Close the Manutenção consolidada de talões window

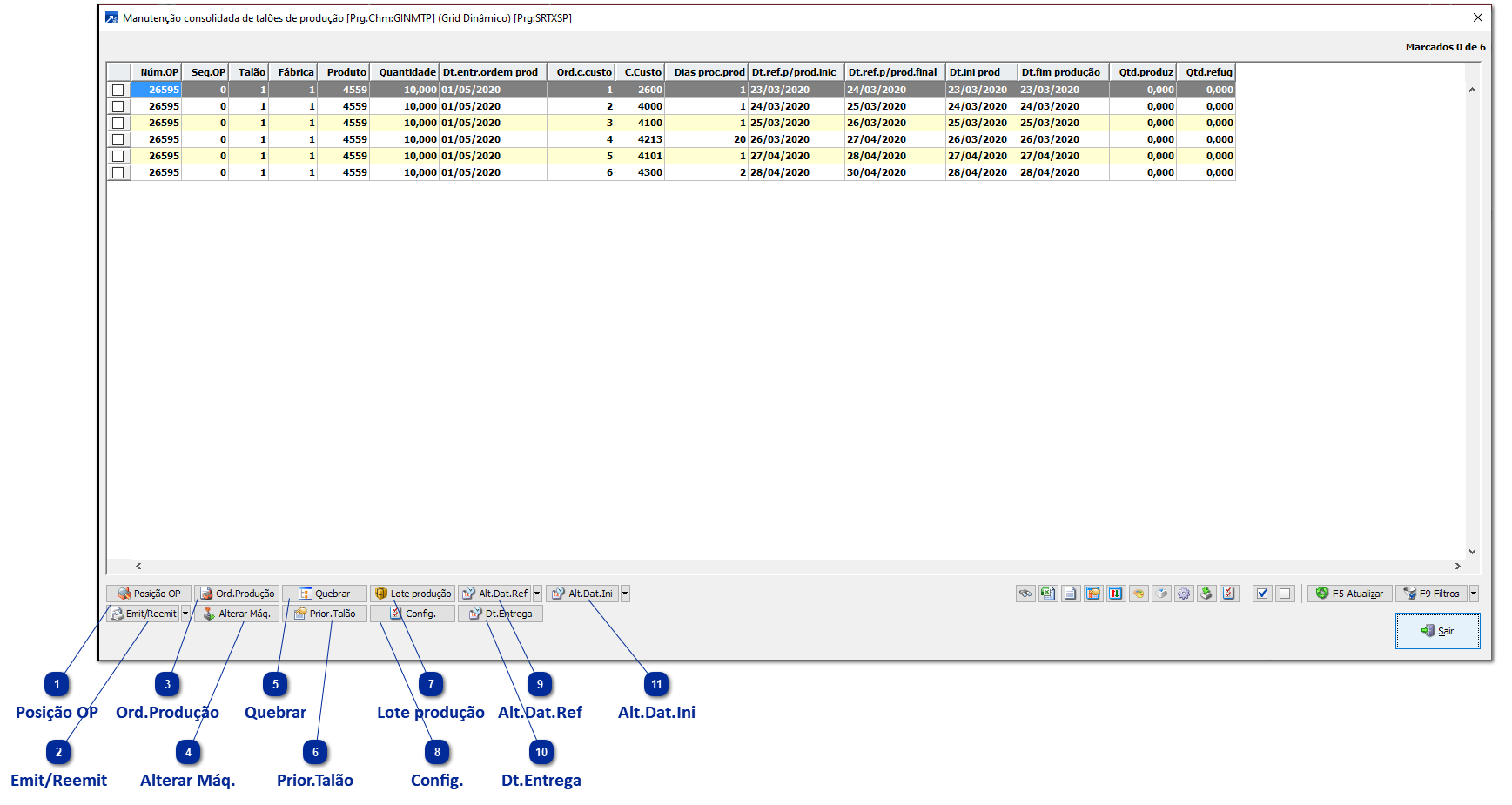point(1478,17)
